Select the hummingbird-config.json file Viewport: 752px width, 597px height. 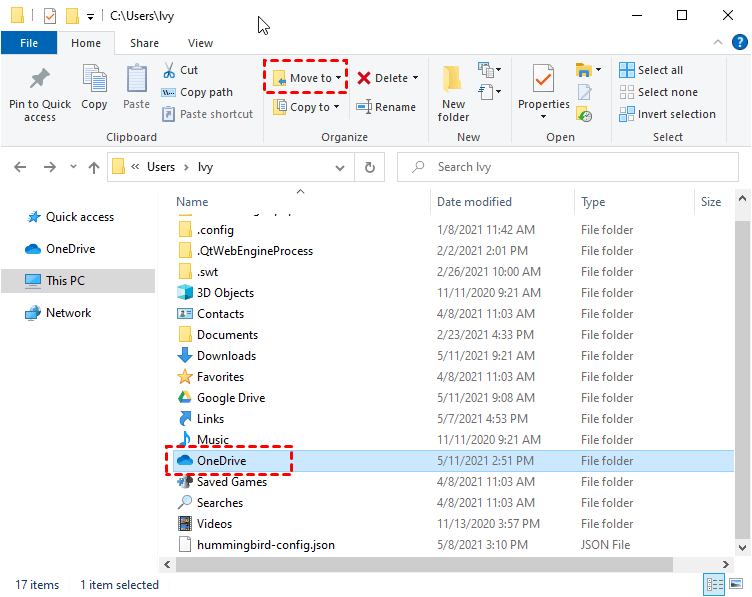pyautogui.click(x=256, y=545)
